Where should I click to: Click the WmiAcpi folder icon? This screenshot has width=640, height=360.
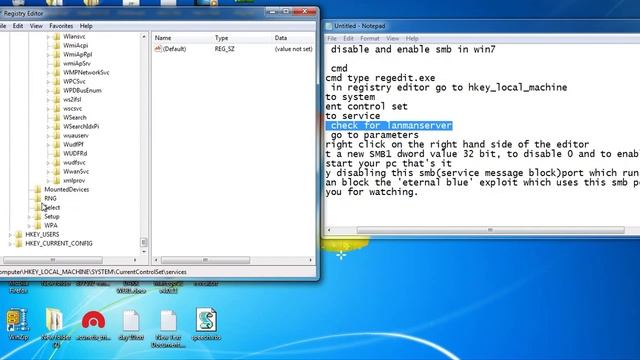pos(57,45)
